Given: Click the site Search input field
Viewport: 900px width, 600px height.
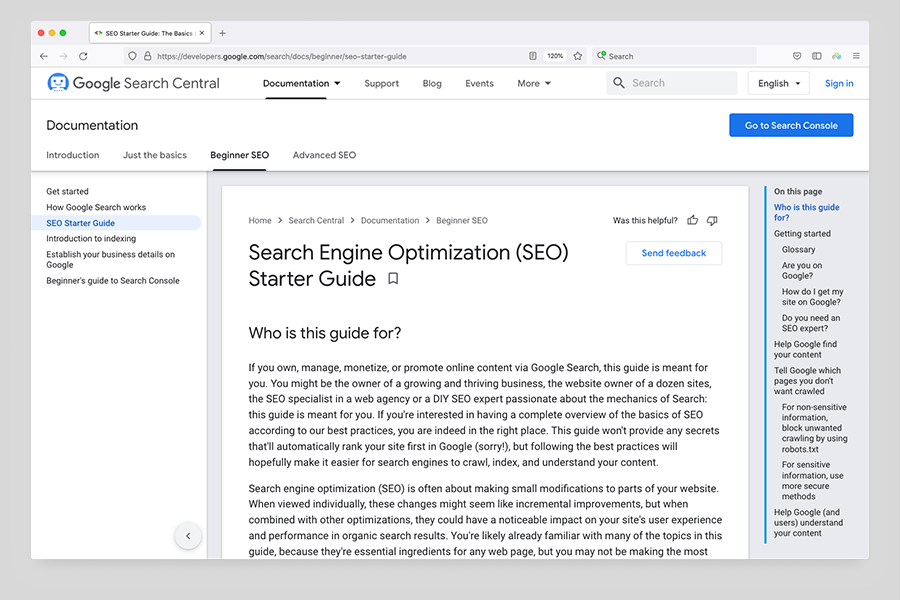Looking at the screenshot, I should coord(672,83).
